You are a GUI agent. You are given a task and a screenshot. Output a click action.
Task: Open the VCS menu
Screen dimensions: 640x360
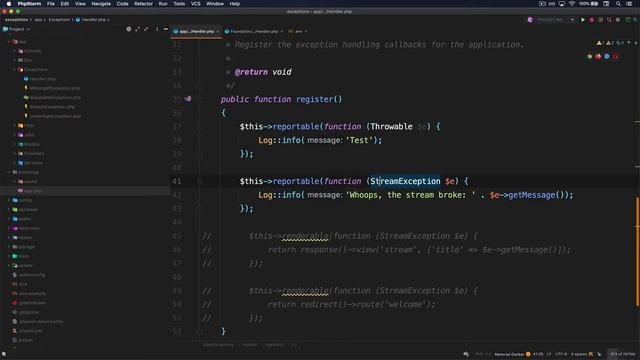pos(196,4)
